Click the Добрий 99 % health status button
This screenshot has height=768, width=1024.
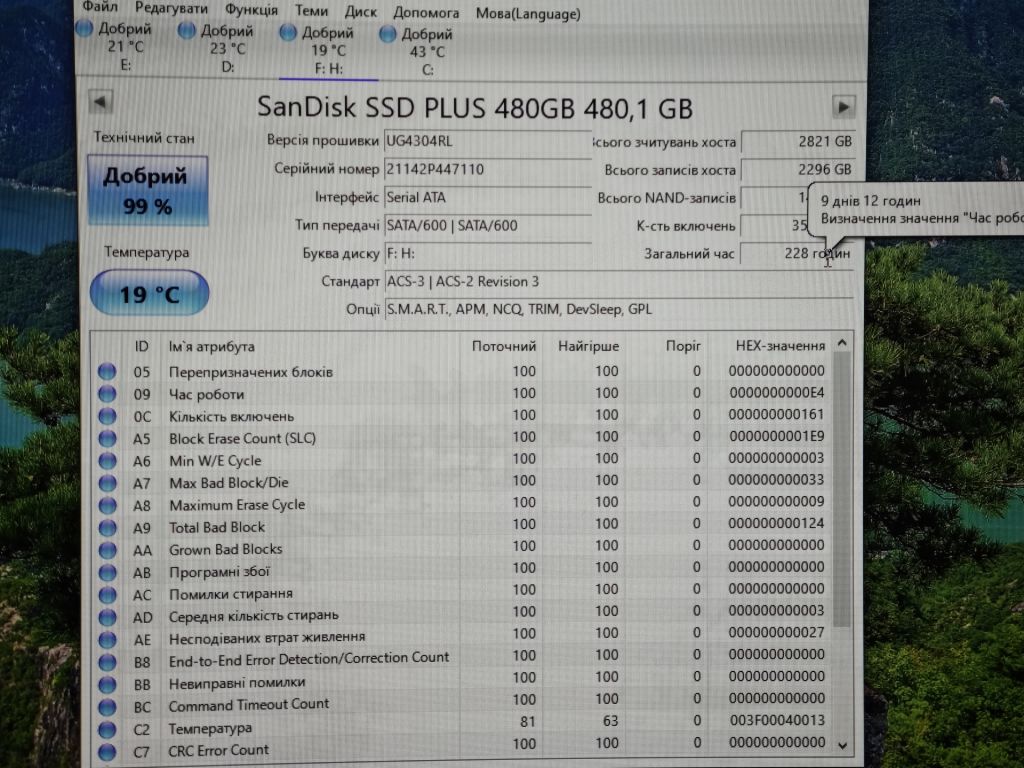click(148, 191)
